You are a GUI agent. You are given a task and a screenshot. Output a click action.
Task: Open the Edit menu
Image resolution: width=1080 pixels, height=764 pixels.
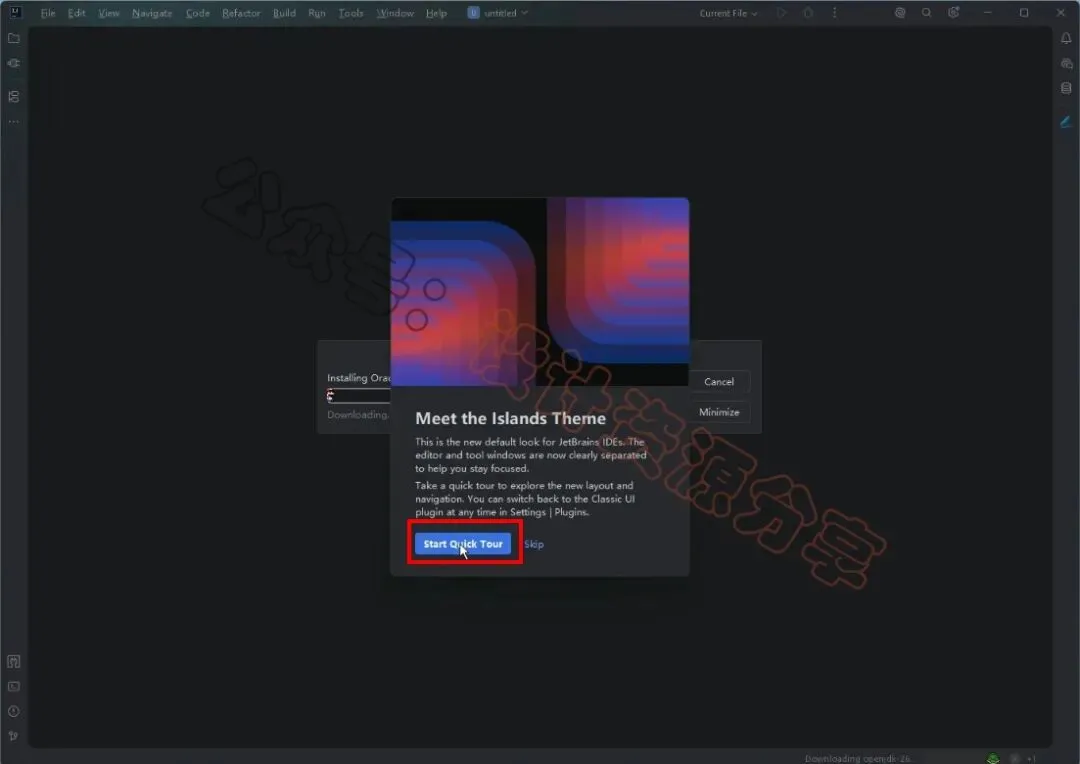pyautogui.click(x=76, y=13)
